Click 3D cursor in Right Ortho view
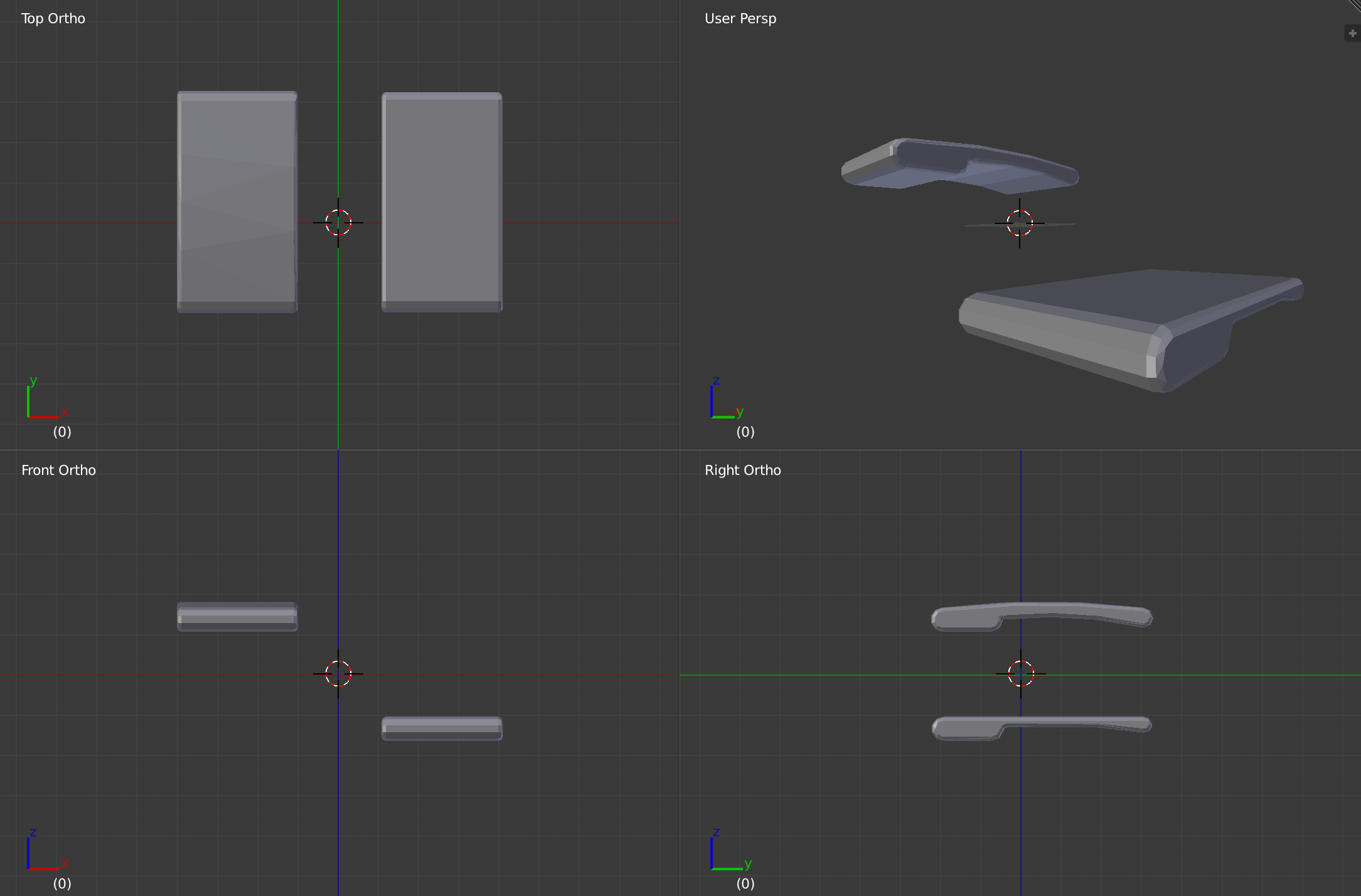The height and width of the screenshot is (896, 1361). pyautogui.click(x=1021, y=673)
